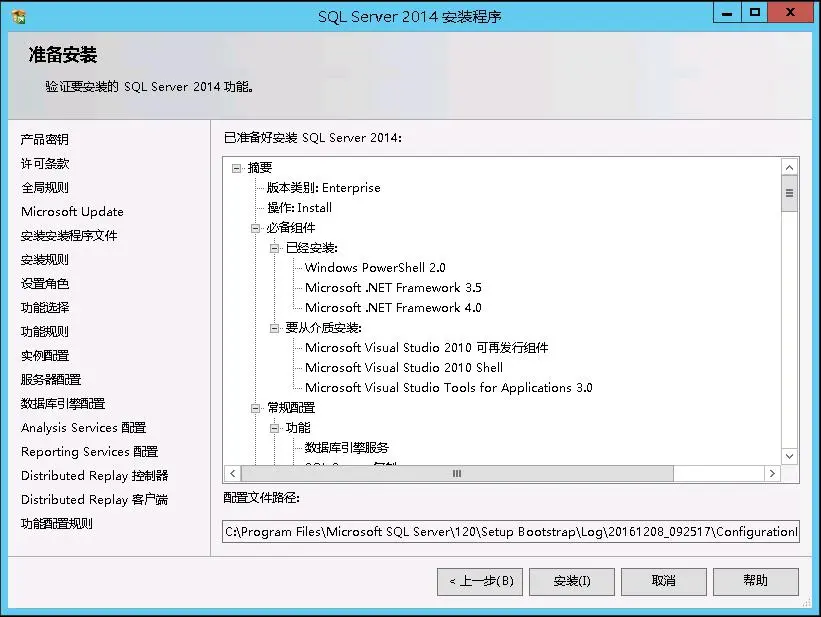Screen dimensions: 821x617
Task: Click the 帮助 help button
Action: click(756, 581)
